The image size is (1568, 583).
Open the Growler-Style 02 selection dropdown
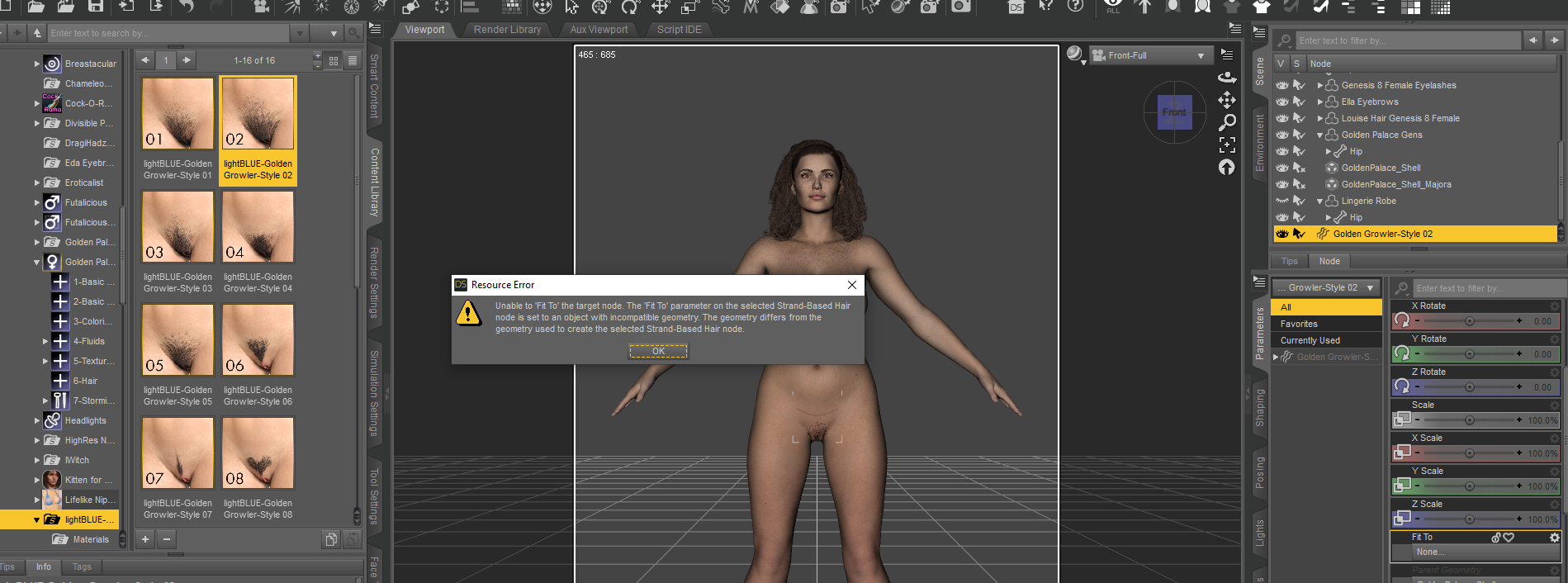pos(1326,287)
